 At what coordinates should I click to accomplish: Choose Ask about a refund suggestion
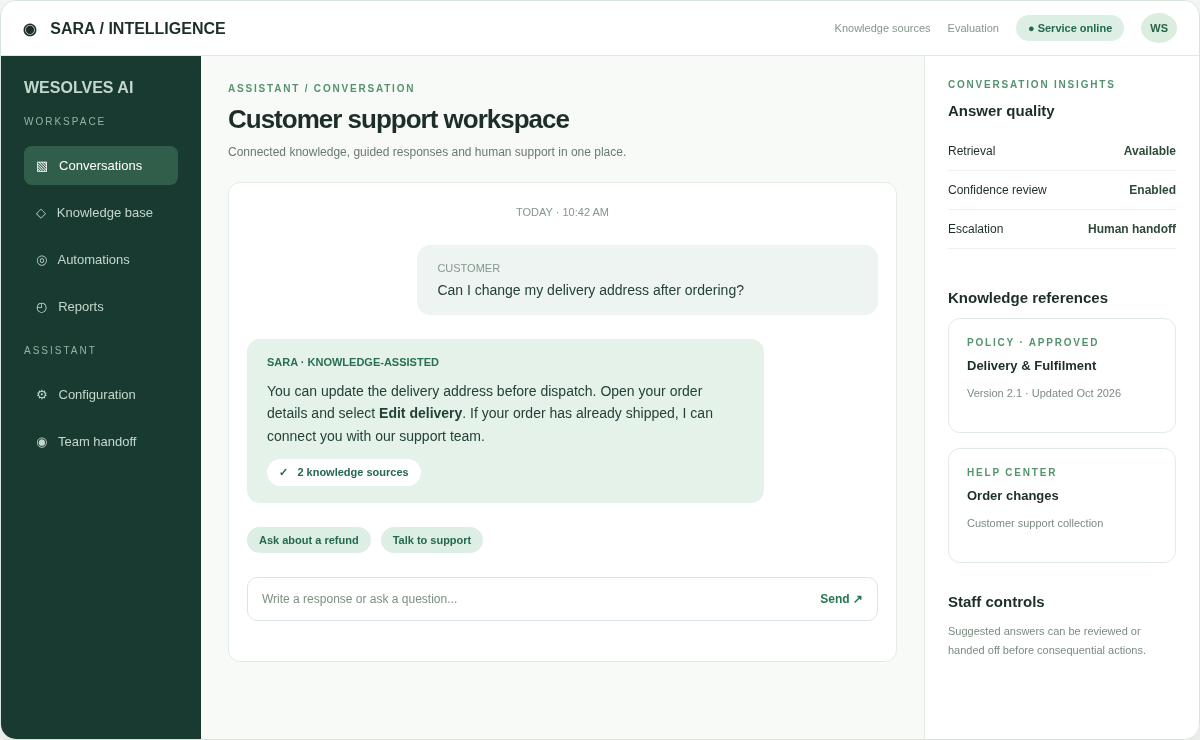coord(309,540)
